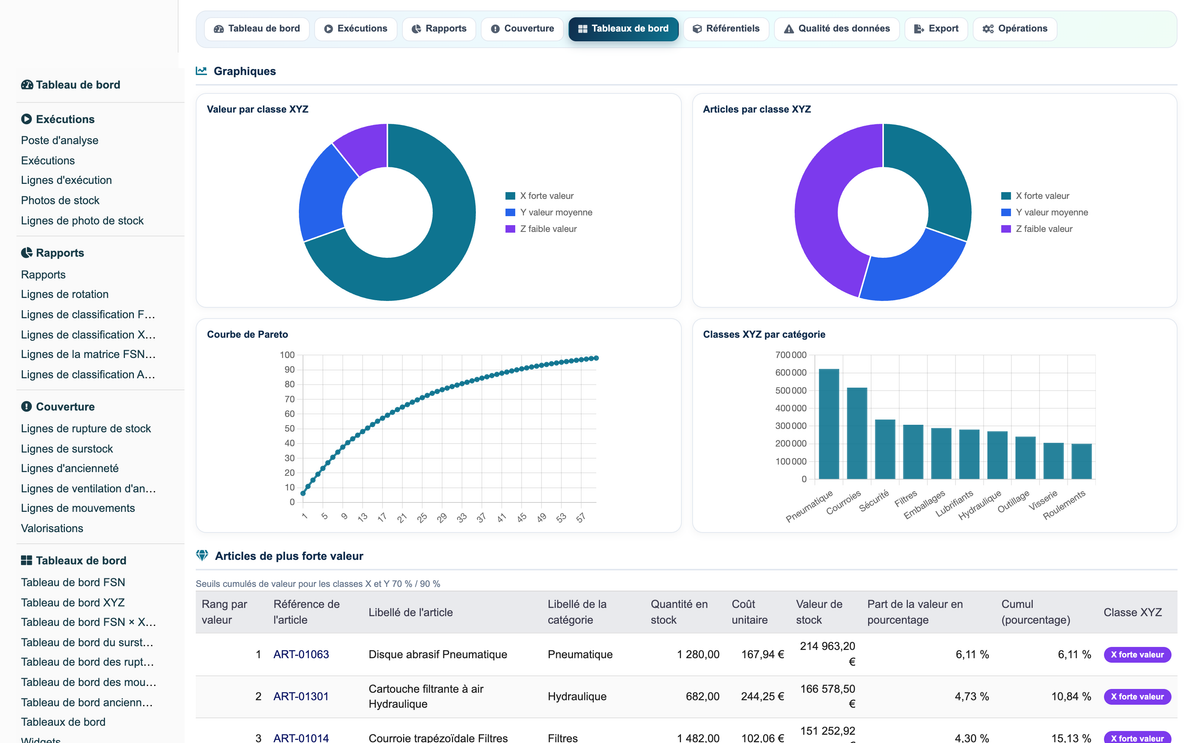1200x743 pixels.
Task: Switch to the Exécutions tab
Action: (355, 29)
